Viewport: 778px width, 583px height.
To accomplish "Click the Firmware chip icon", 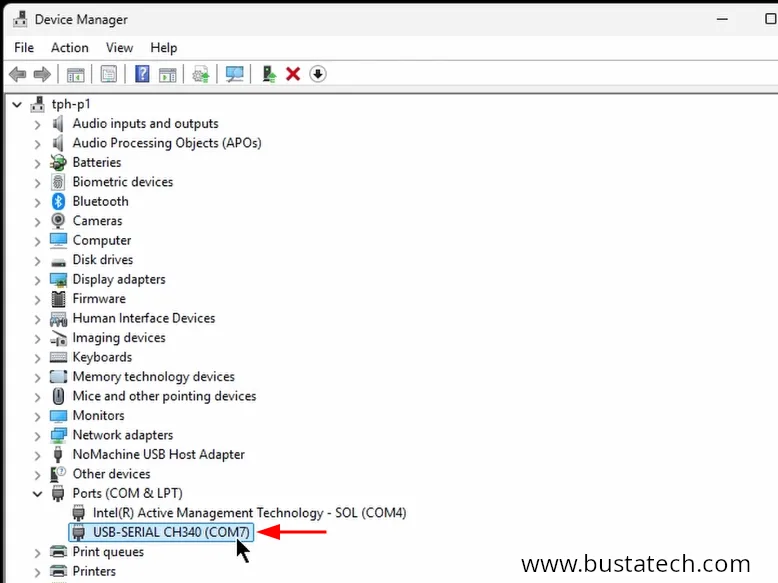I will (x=58, y=299).
